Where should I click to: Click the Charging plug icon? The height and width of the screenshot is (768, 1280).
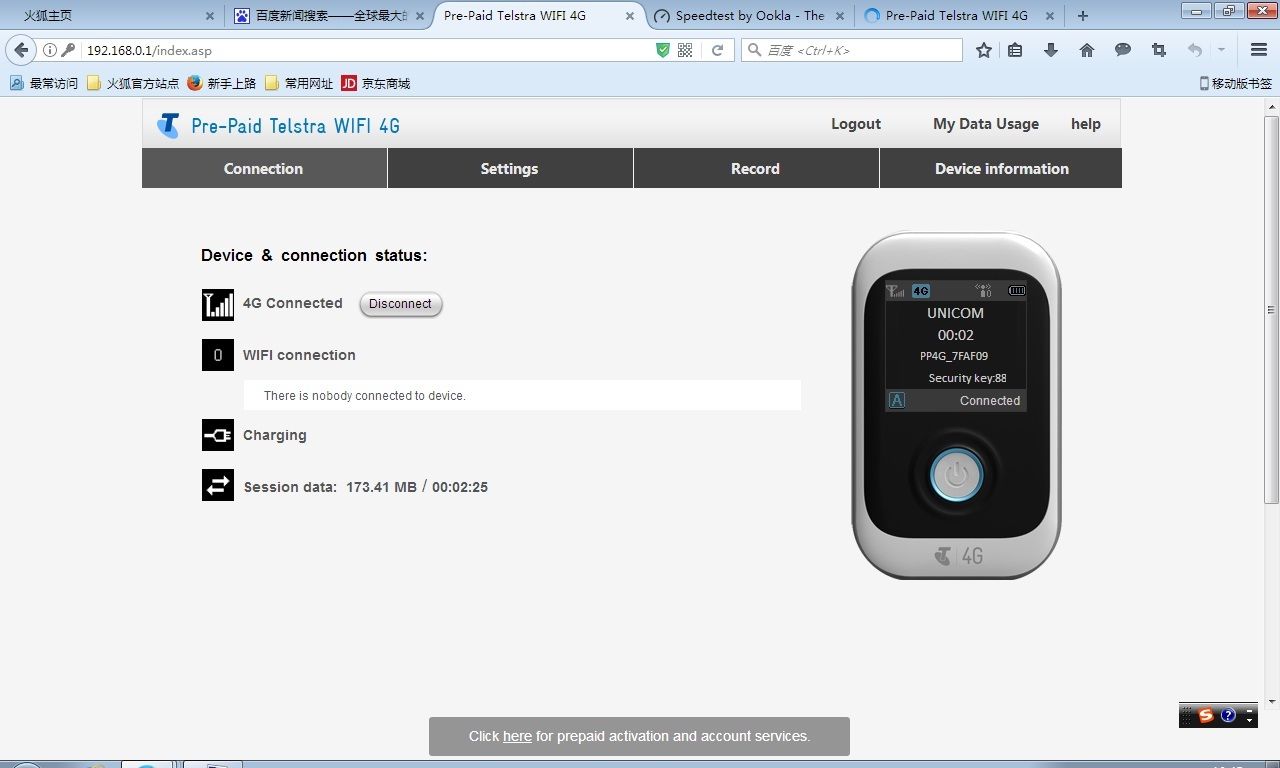(218, 435)
